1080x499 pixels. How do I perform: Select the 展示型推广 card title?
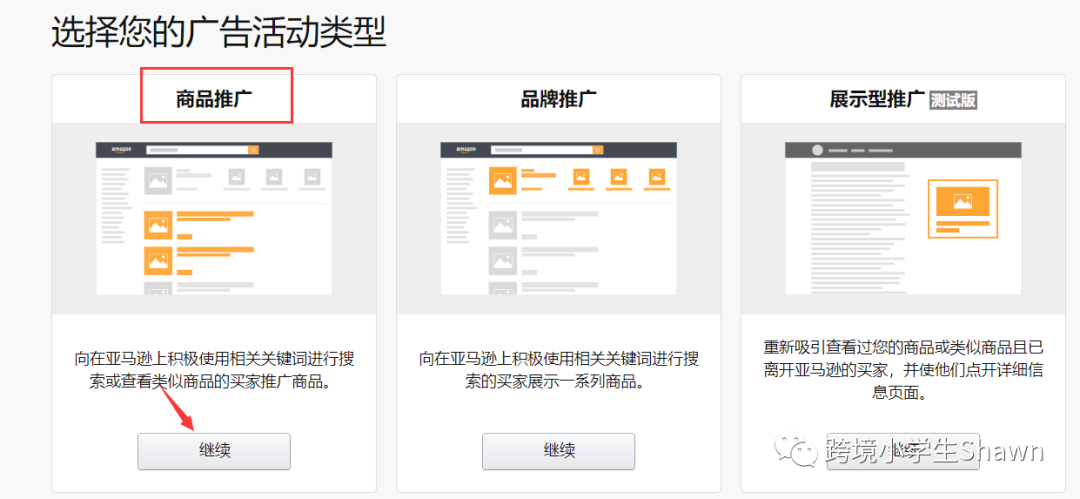pos(876,99)
